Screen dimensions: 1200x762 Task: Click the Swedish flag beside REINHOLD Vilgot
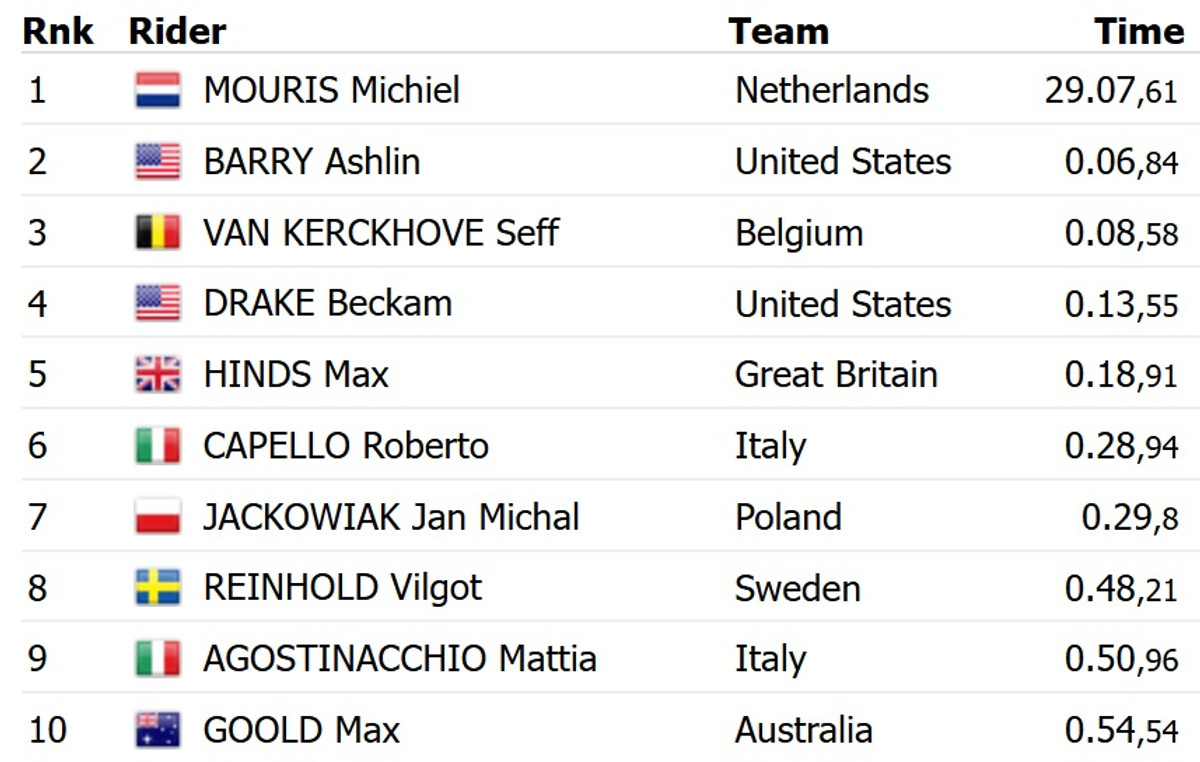pos(158,587)
